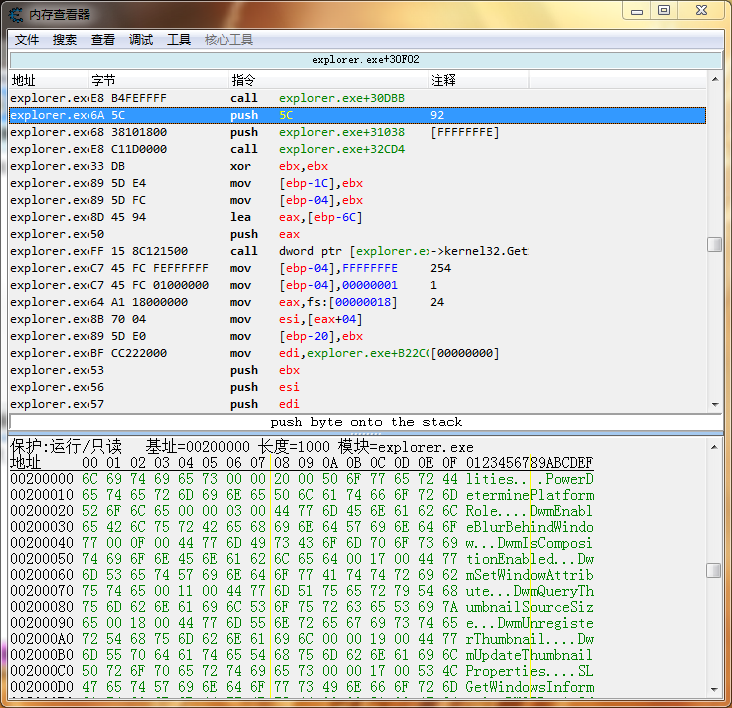Select the push esi row
The height and width of the screenshot is (708, 732).
pos(358,387)
